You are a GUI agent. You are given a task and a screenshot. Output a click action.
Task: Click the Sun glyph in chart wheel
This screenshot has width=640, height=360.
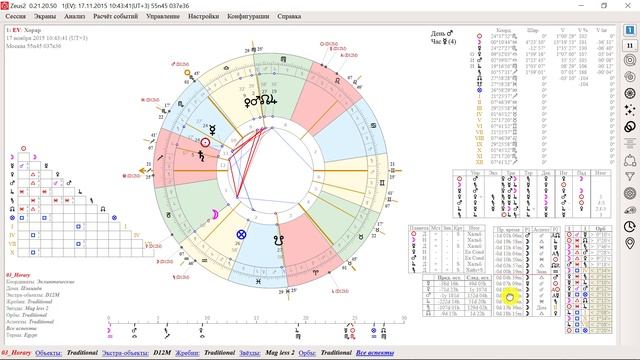point(205,142)
